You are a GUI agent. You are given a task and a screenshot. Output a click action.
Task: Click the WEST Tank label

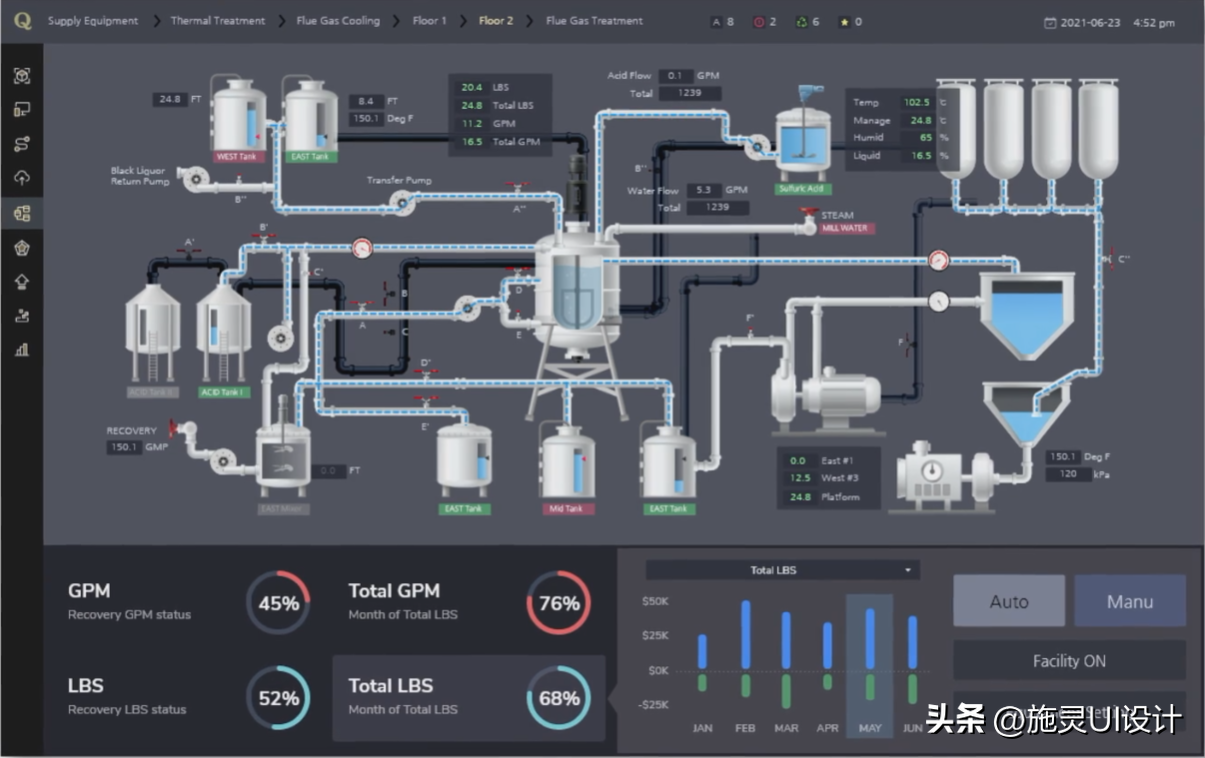(237, 157)
